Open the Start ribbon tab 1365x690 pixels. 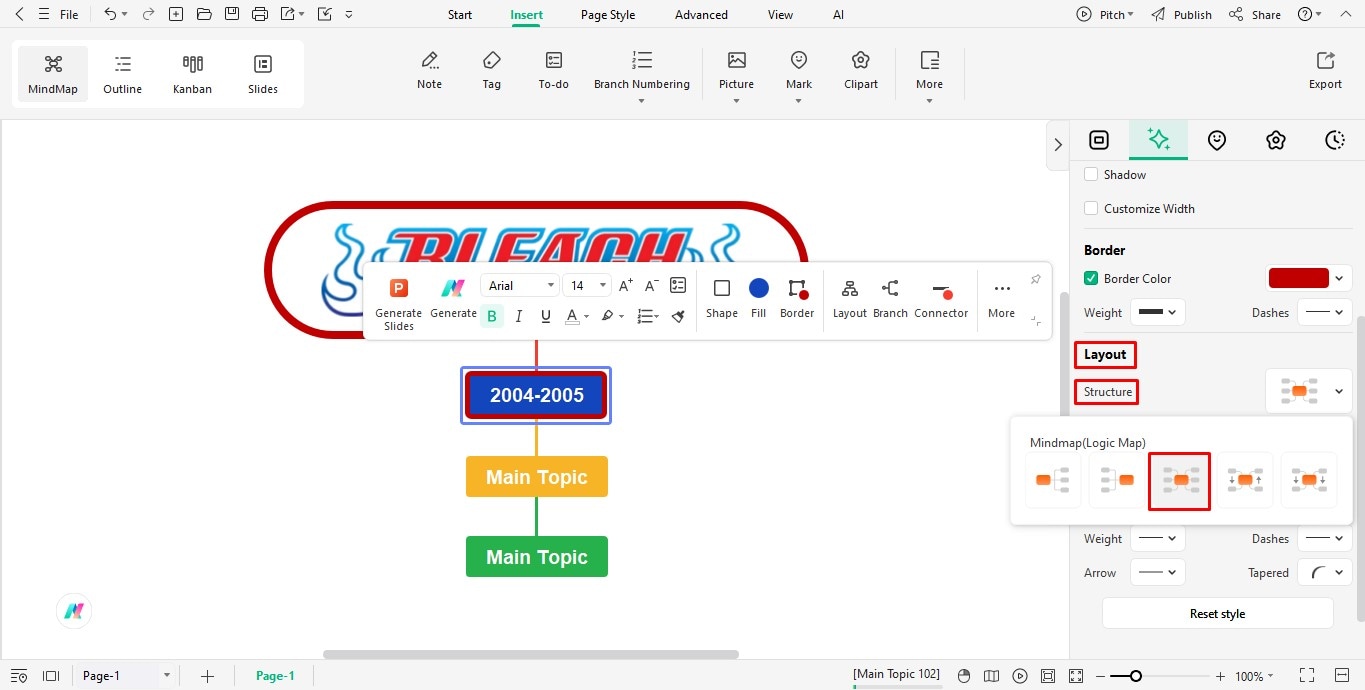point(460,15)
